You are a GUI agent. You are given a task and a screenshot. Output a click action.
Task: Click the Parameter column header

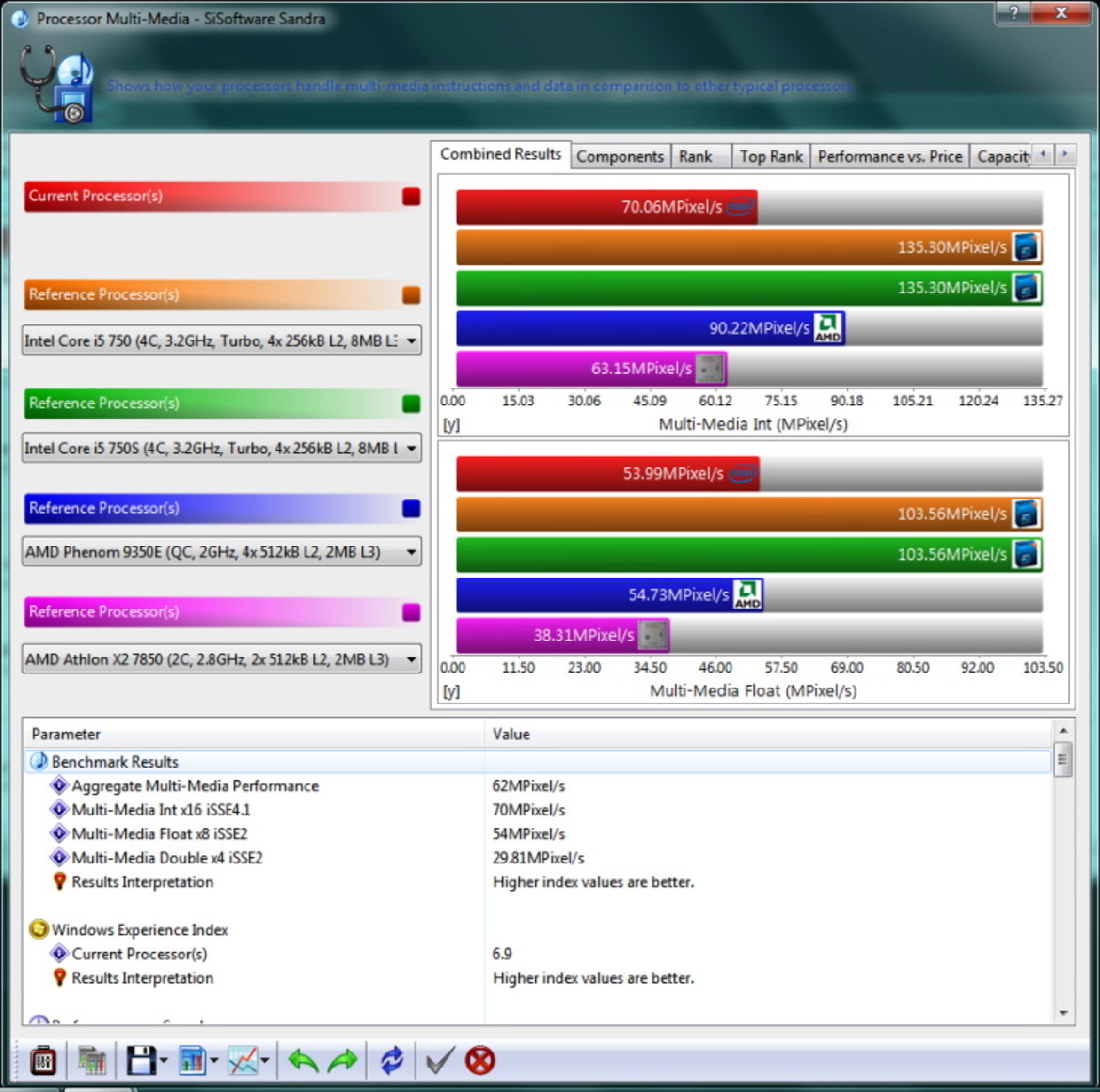point(254,734)
